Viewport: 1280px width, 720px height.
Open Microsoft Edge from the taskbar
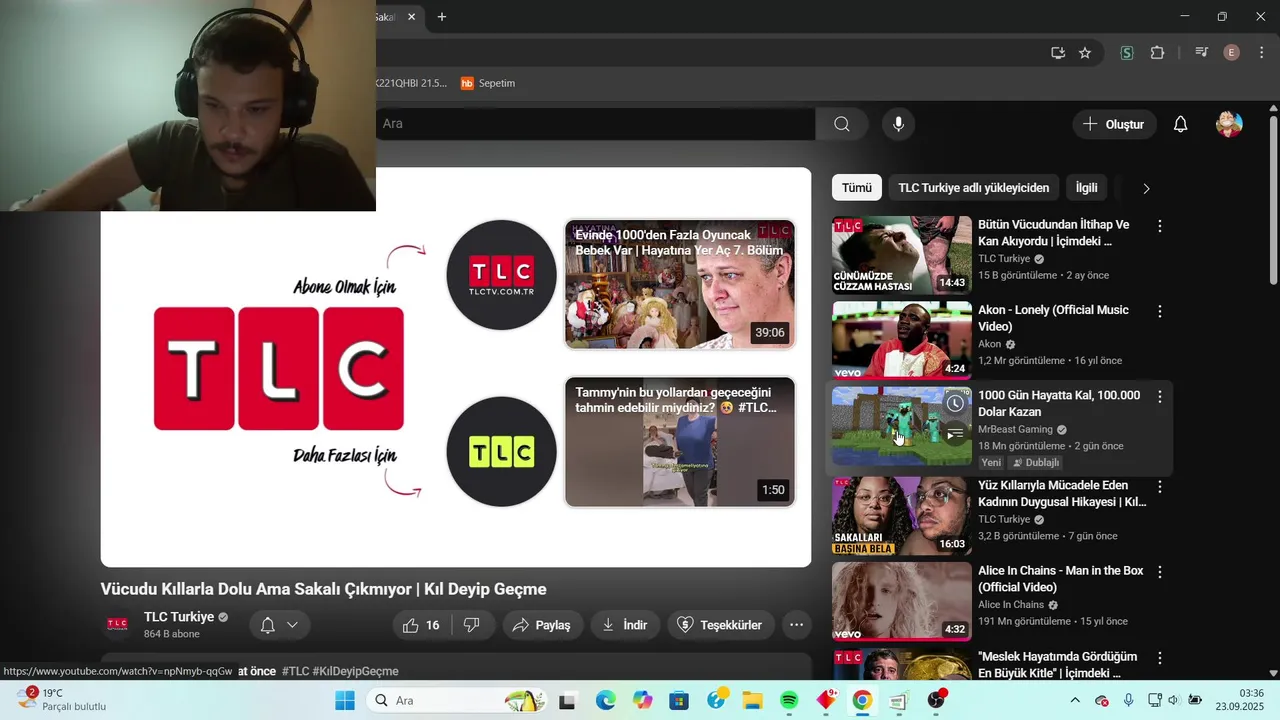point(606,700)
